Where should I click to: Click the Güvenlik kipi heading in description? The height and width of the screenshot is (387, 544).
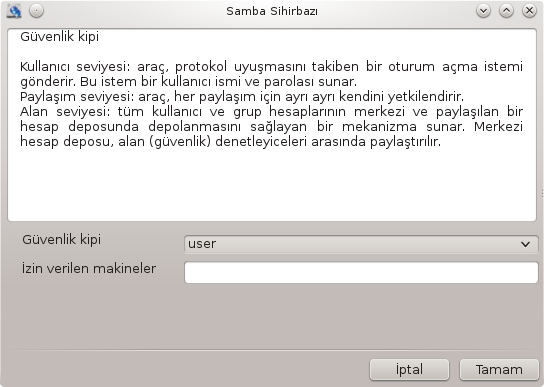coord(59,36)
